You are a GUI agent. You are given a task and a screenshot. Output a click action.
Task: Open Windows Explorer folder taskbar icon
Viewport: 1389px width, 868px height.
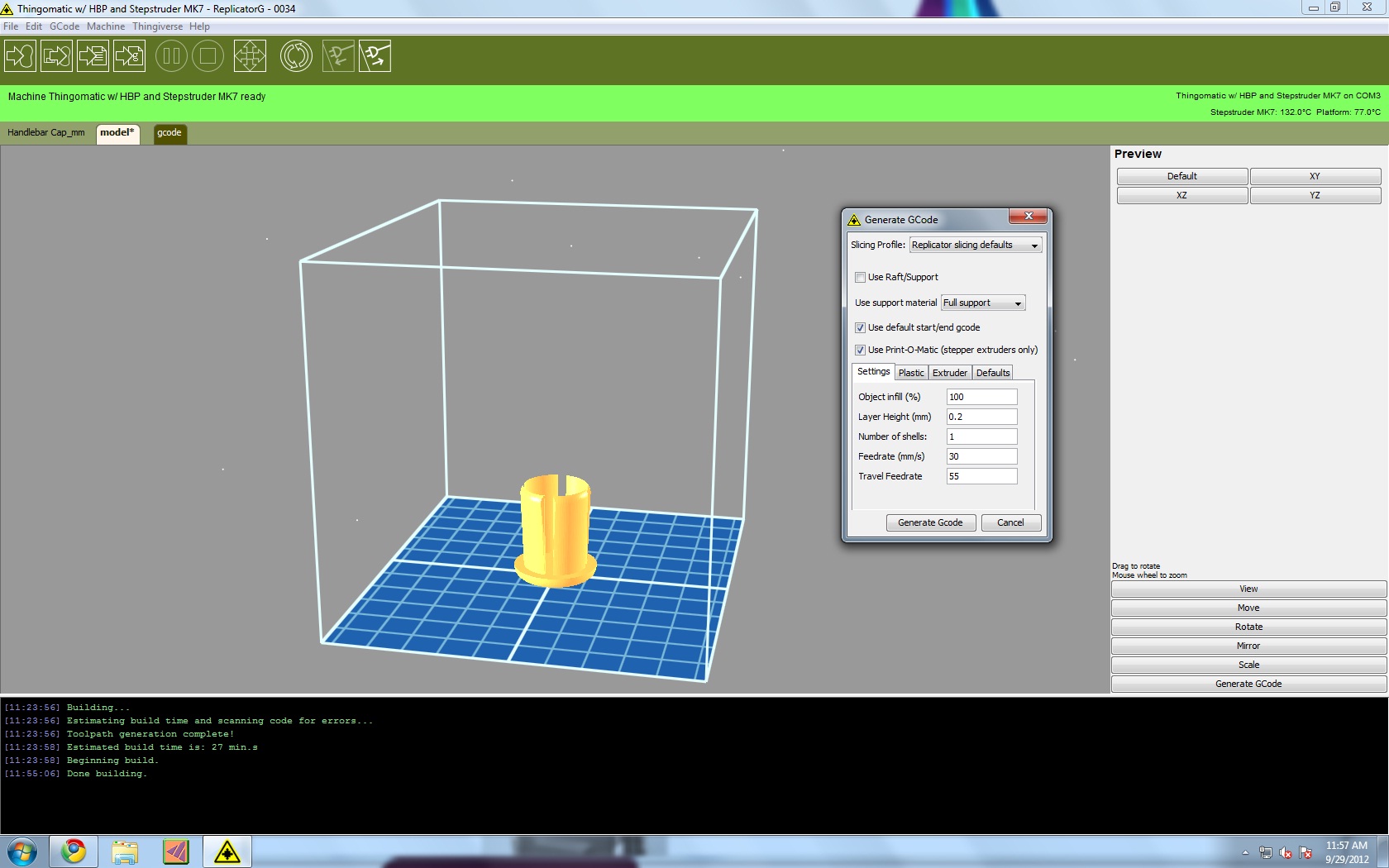[125, 851]
